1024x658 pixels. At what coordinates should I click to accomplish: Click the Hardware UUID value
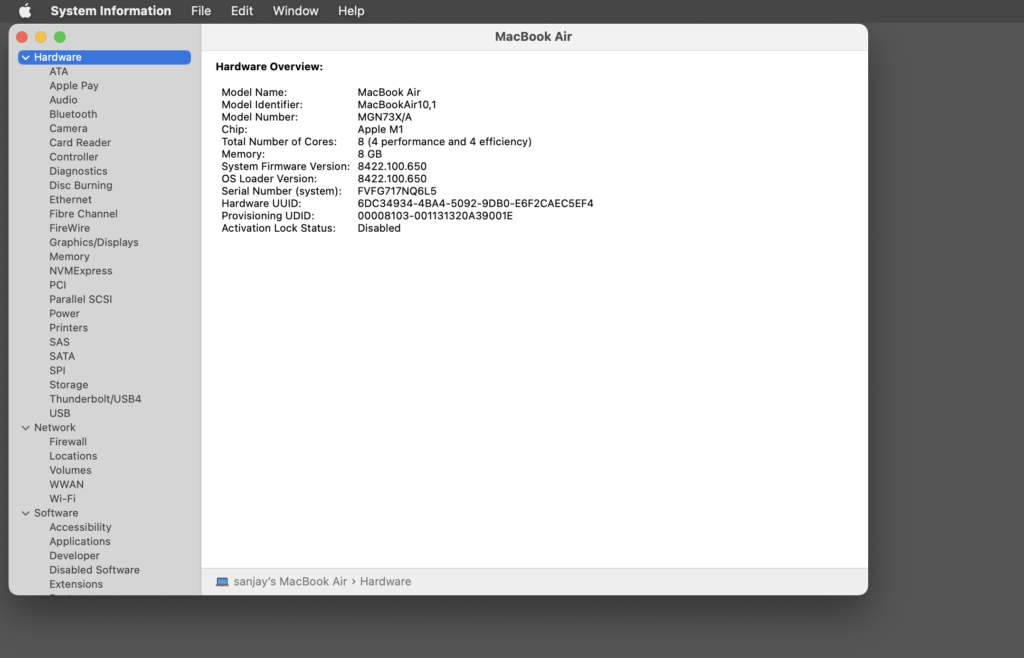(x=475, y=204)
